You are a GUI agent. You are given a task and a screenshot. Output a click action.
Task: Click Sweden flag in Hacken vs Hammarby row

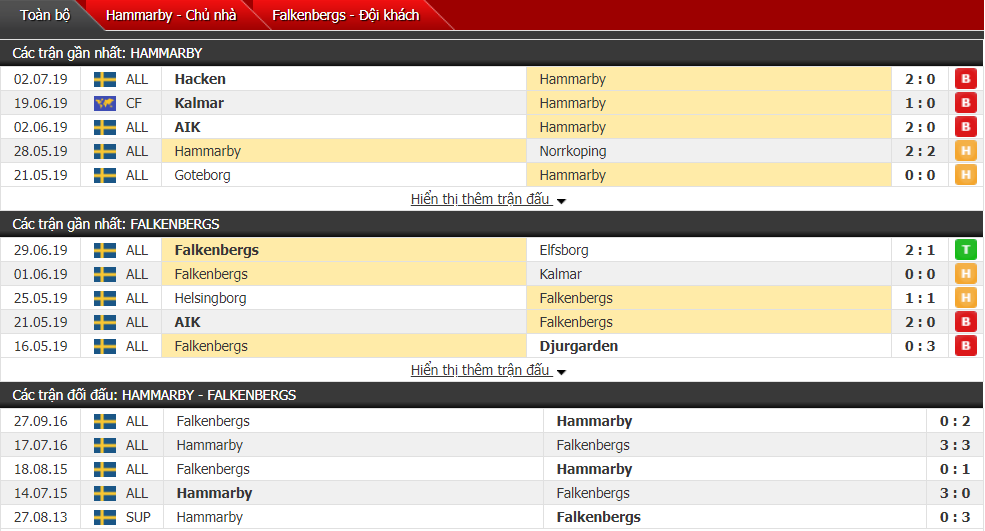(x=105, y=79)
